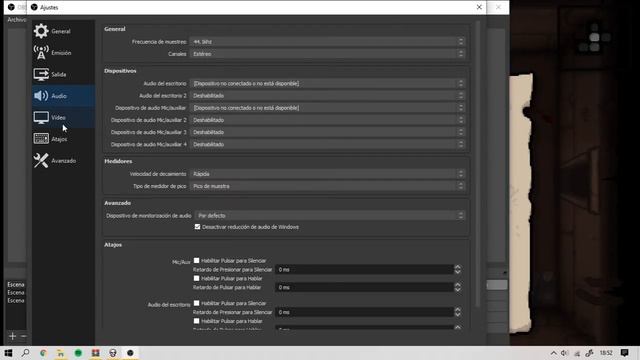Remove a scene with the minus icon
640x360 pixels.
tap(24, 336)
